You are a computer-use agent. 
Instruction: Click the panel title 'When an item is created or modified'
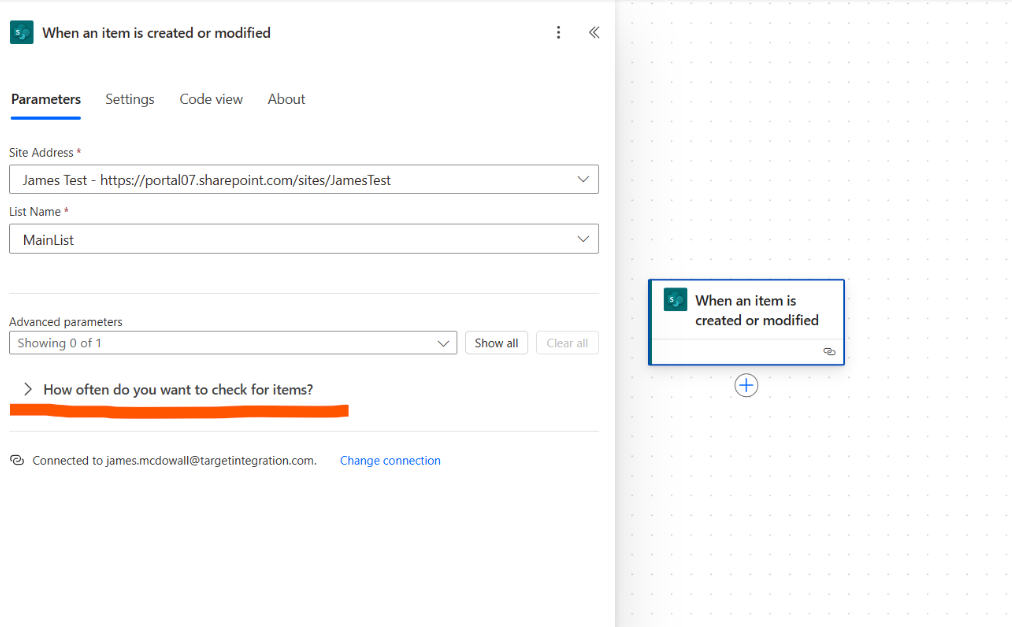pyautogui.click(x=156, y=33)
